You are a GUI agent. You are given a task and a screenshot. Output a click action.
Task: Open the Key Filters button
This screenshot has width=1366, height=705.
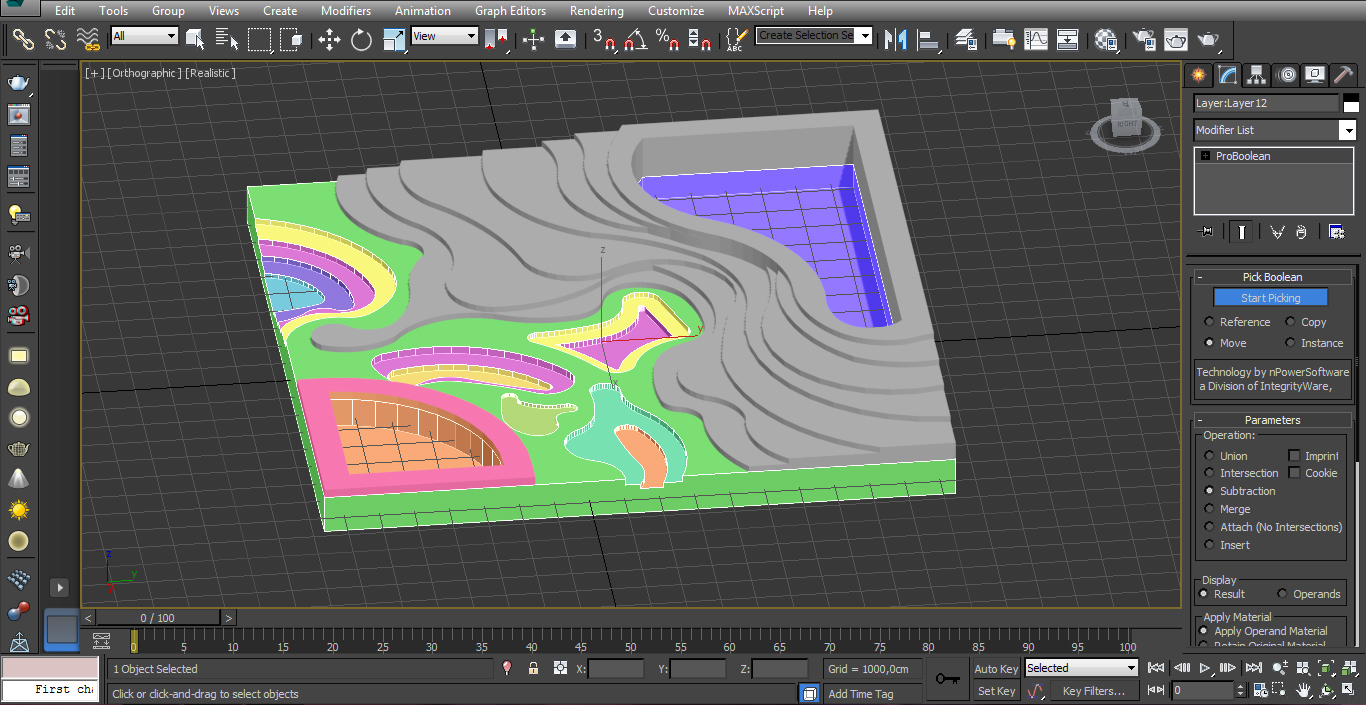coord(1094,691)
